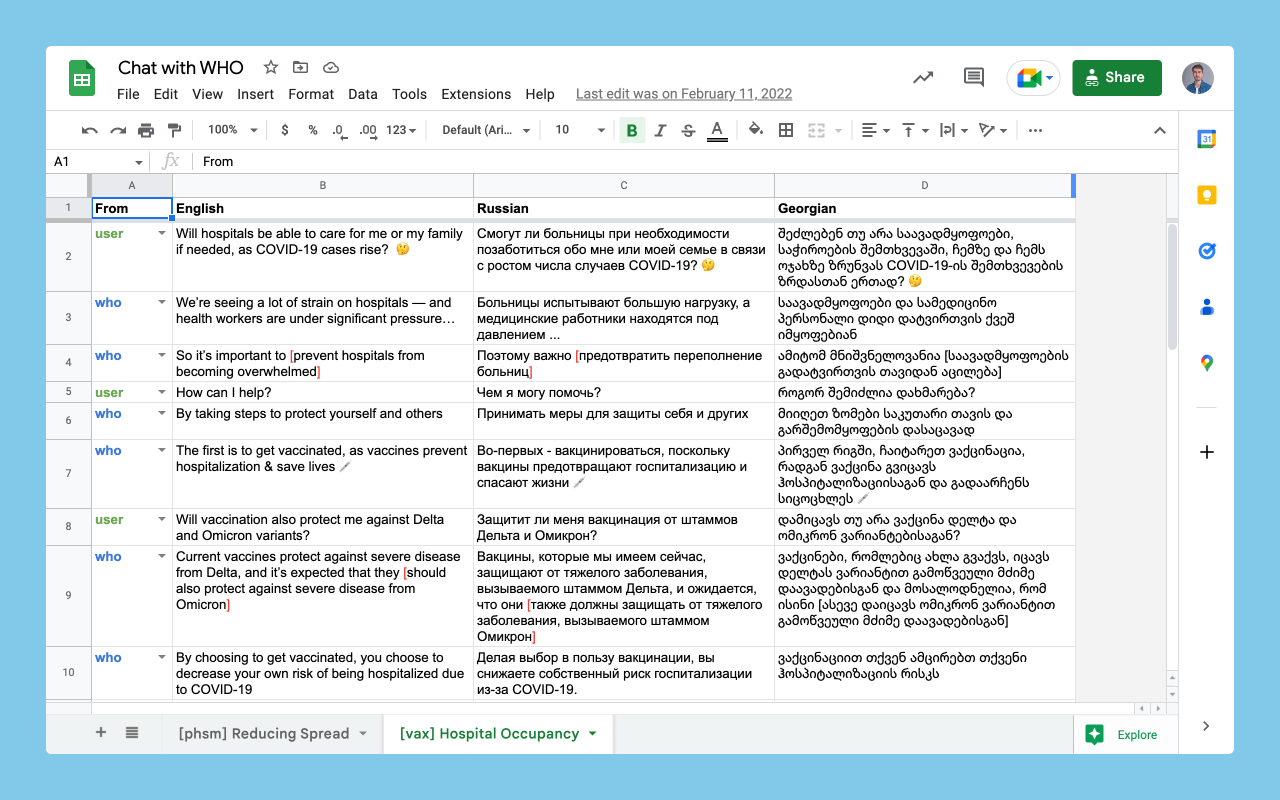
Task: Show more toolbar options
Action: (x=1035, y=130)
